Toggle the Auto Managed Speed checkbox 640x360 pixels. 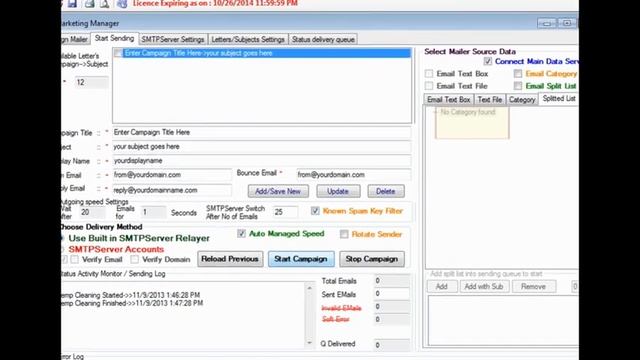pyautogui.click(x=241, y=233)
